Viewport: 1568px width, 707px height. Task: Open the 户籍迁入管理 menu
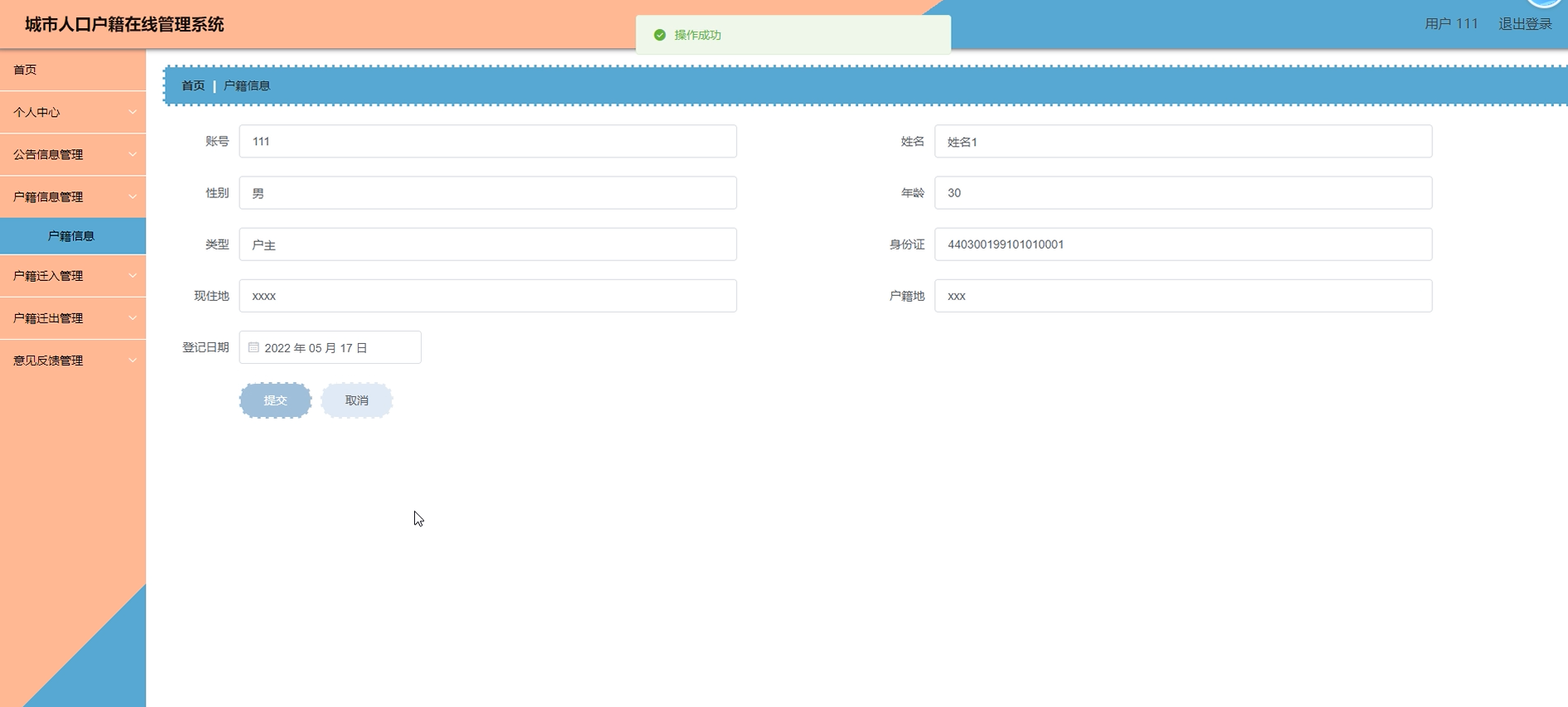tap(73, 275)
